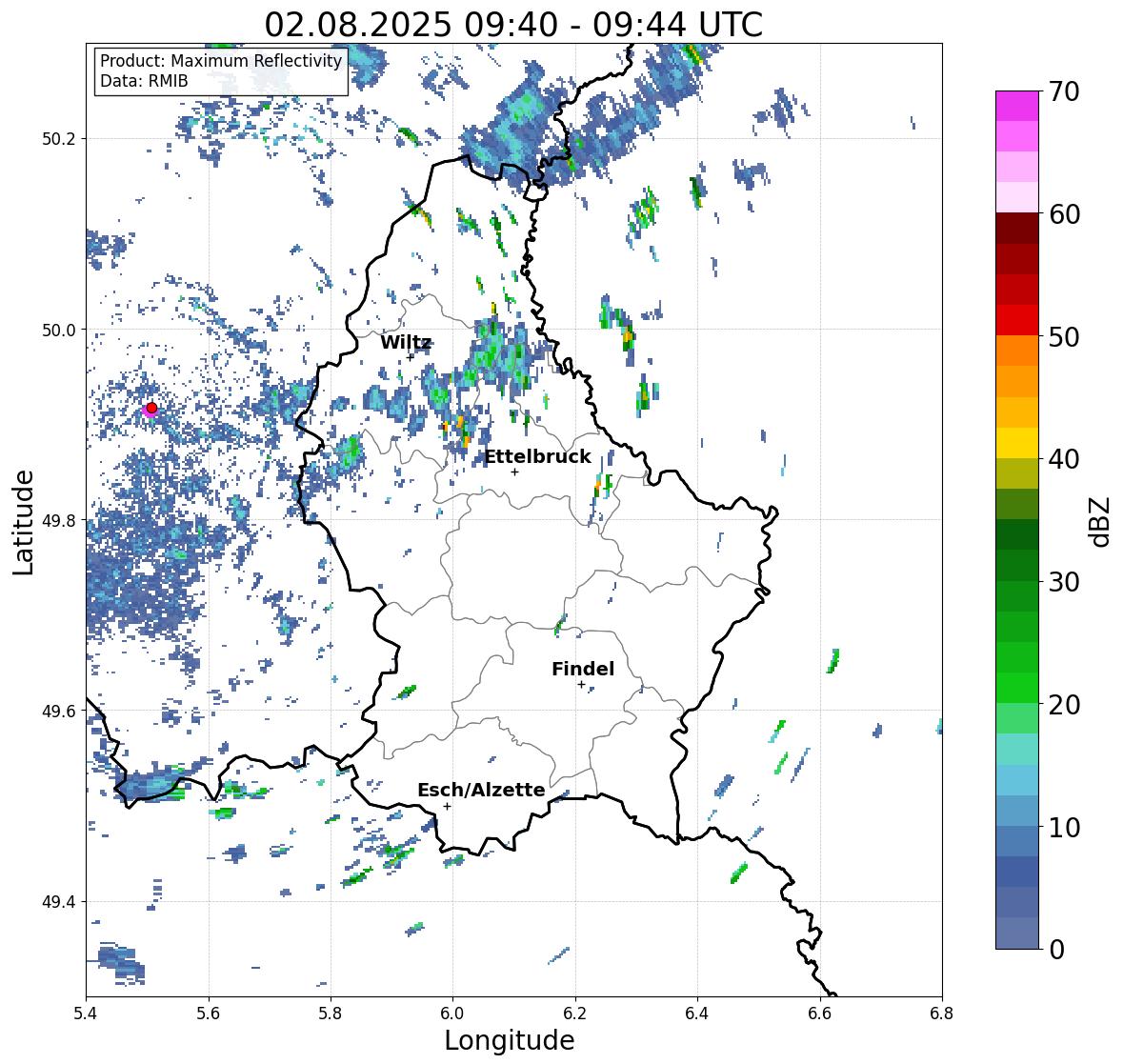Click the plus marker under Ettelbruck
1123x1064 pixels.
514,472
